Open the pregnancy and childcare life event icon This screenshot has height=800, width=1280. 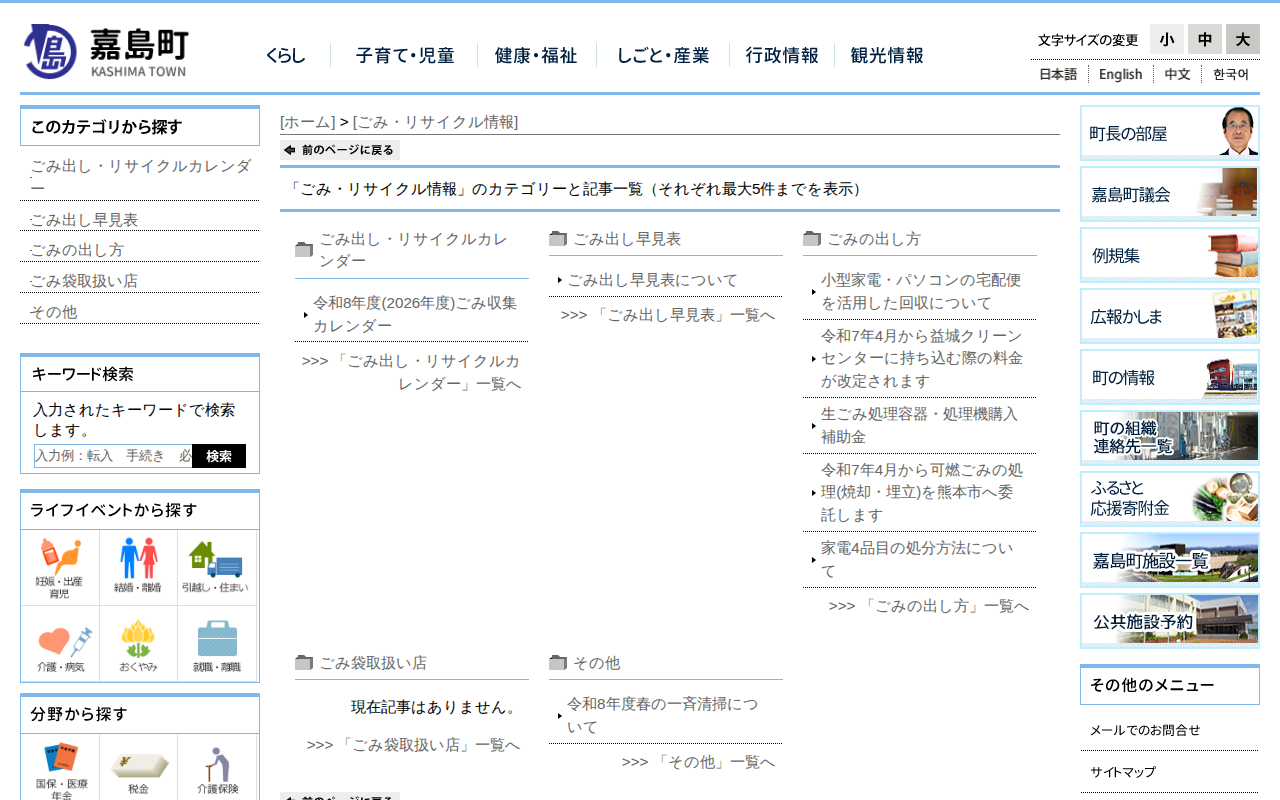(60, 567)
